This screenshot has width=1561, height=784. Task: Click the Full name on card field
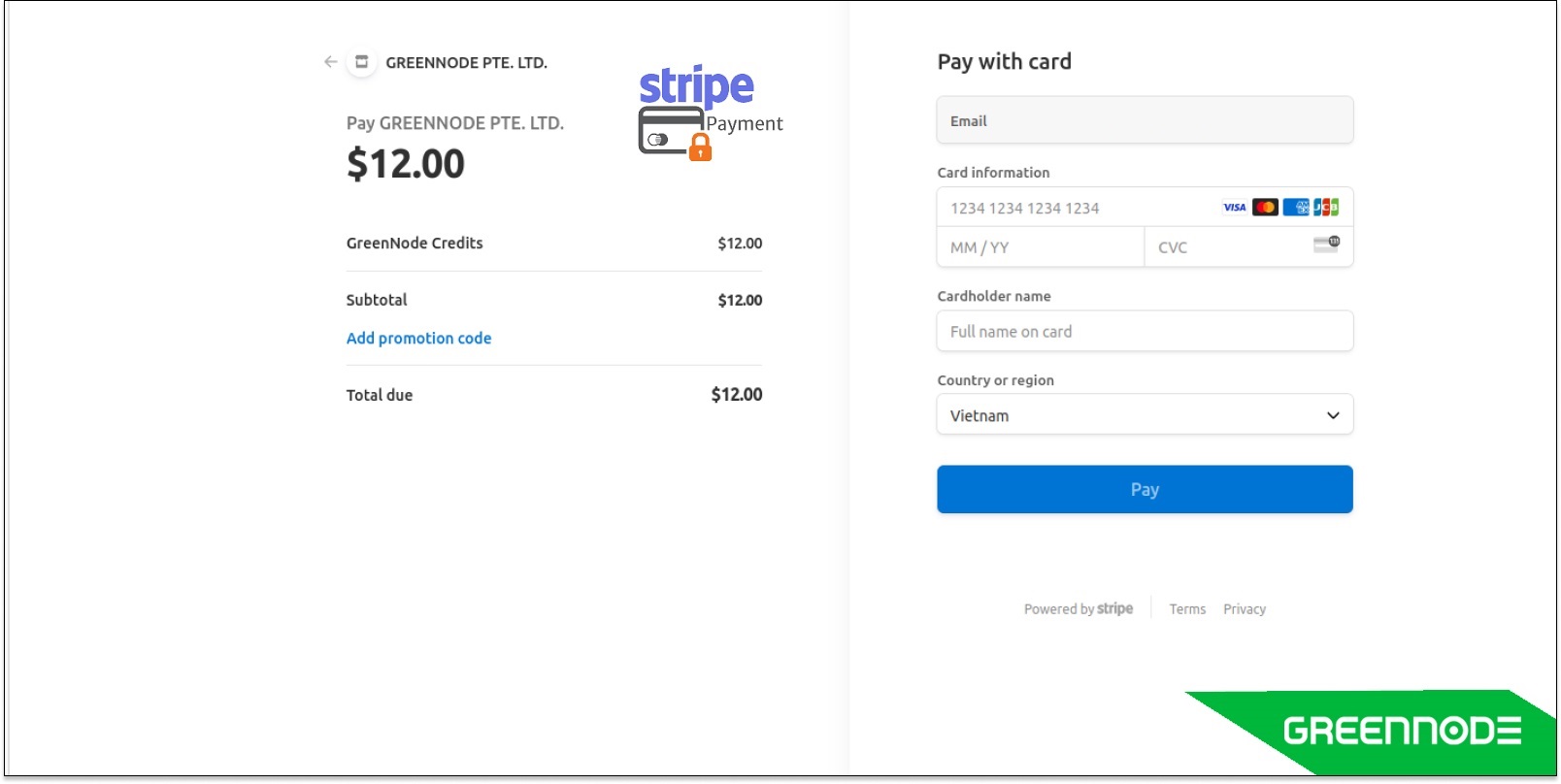(1145, 331)
